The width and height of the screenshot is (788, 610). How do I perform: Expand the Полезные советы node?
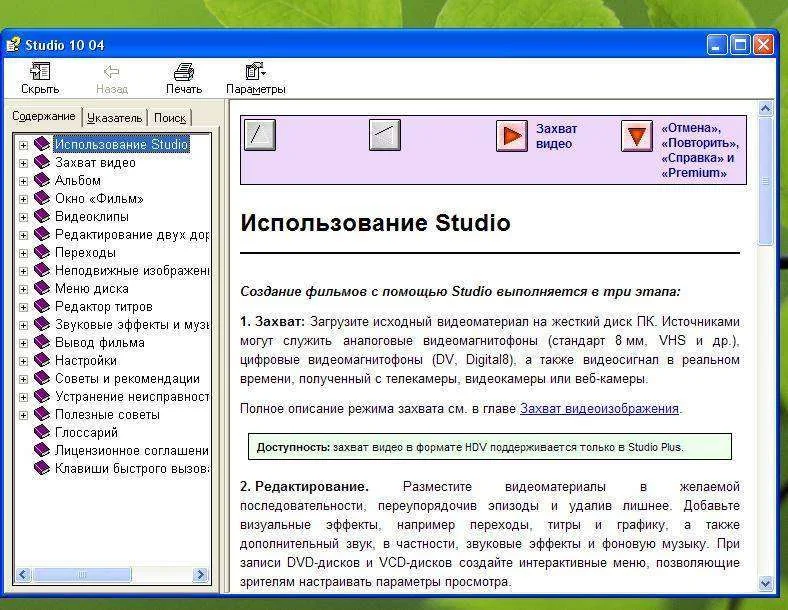pos(23,416)
